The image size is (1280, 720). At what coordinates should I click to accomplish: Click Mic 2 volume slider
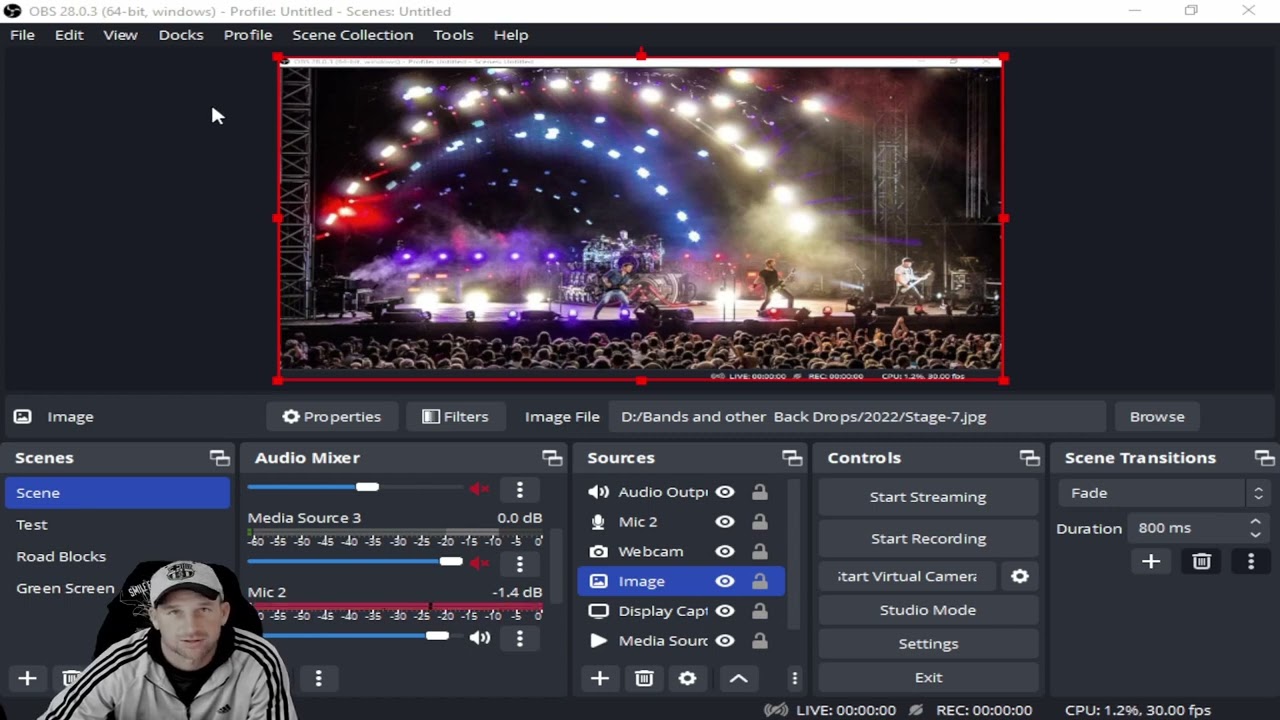tap(355, 636)
